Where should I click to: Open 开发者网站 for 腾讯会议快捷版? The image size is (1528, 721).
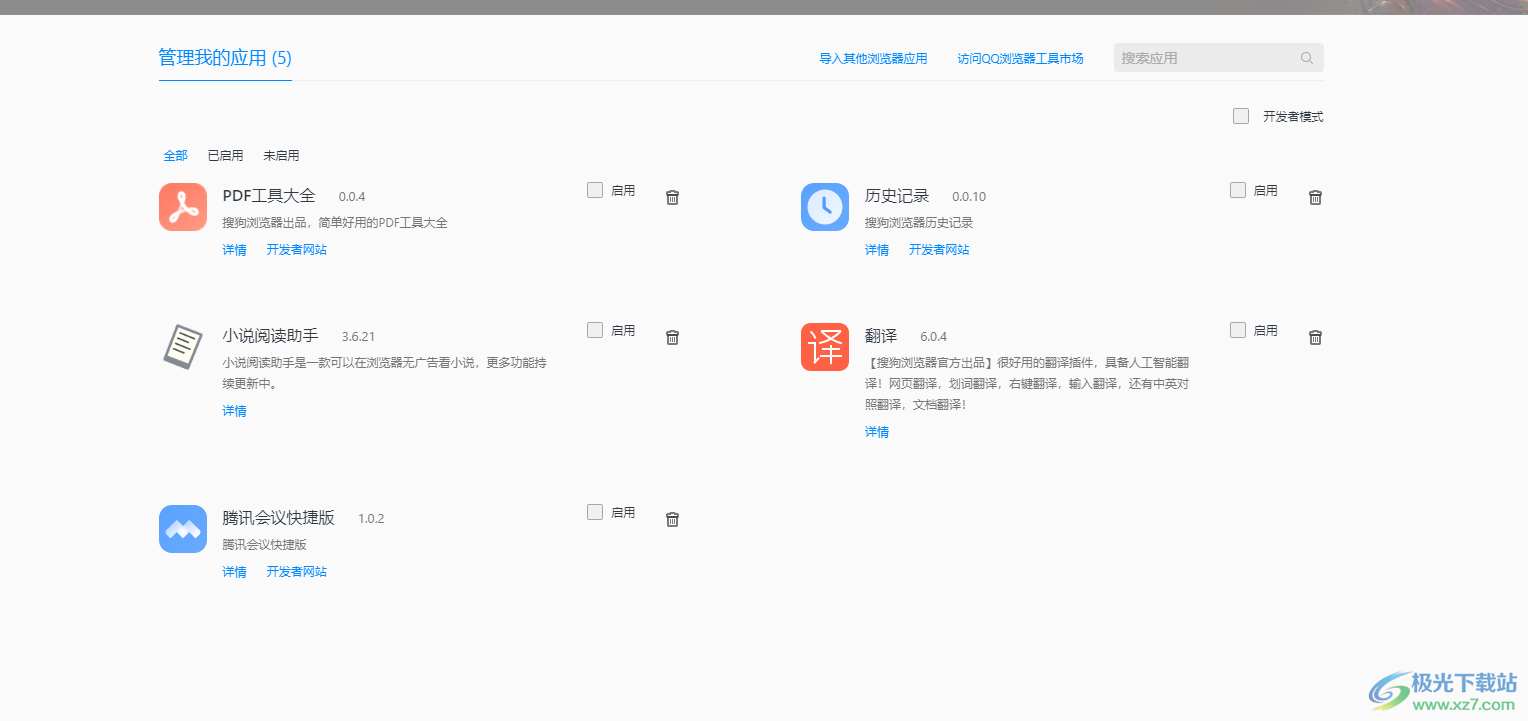tap(297, 572)
